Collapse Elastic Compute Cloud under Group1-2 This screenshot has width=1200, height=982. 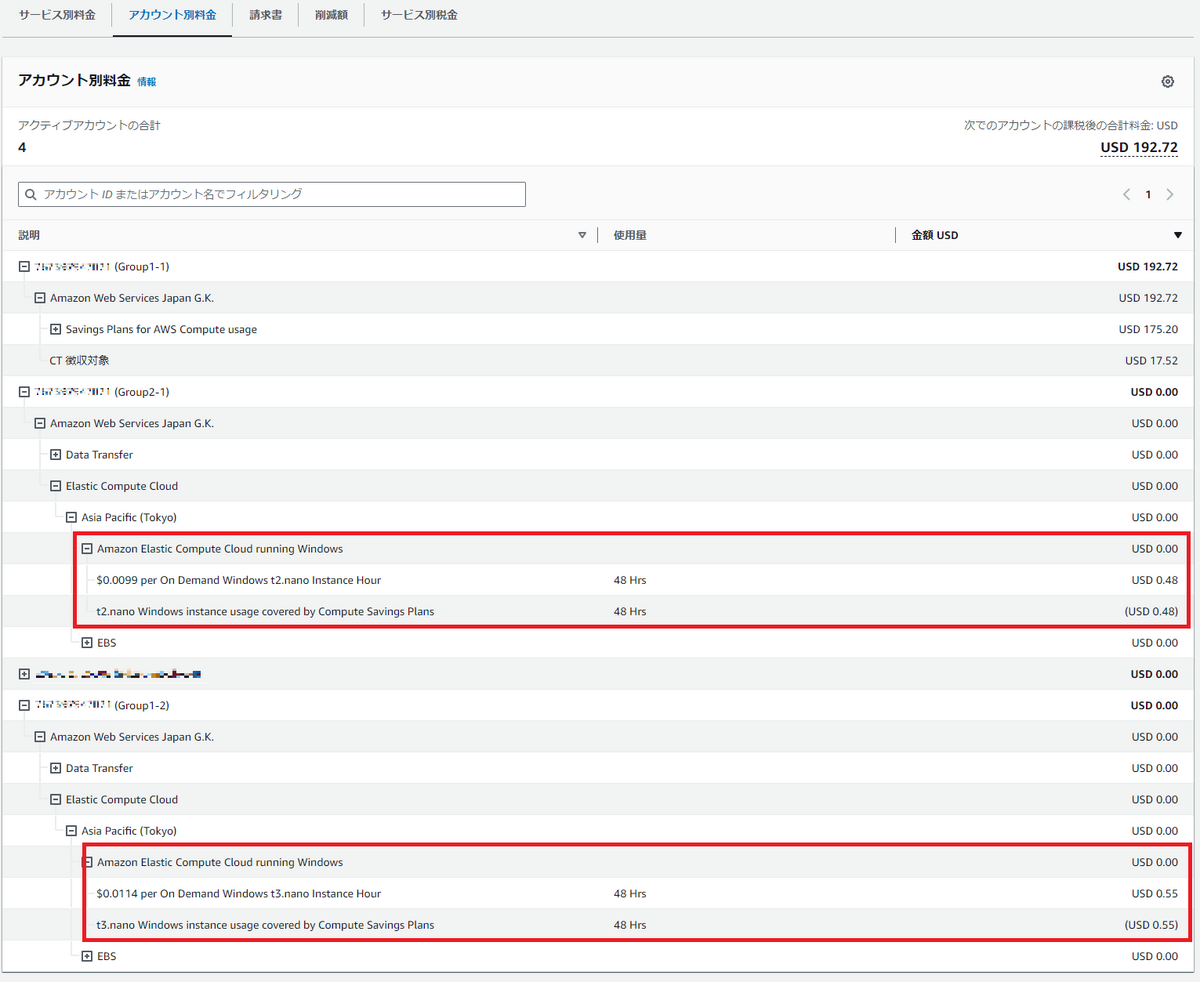pos(55,799)
